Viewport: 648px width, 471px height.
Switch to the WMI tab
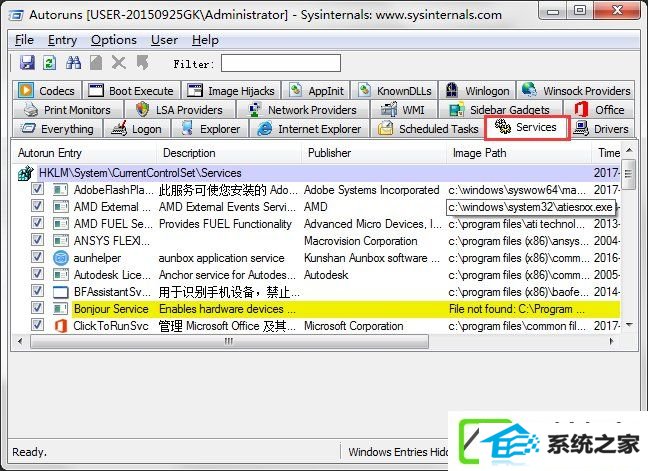403,110
